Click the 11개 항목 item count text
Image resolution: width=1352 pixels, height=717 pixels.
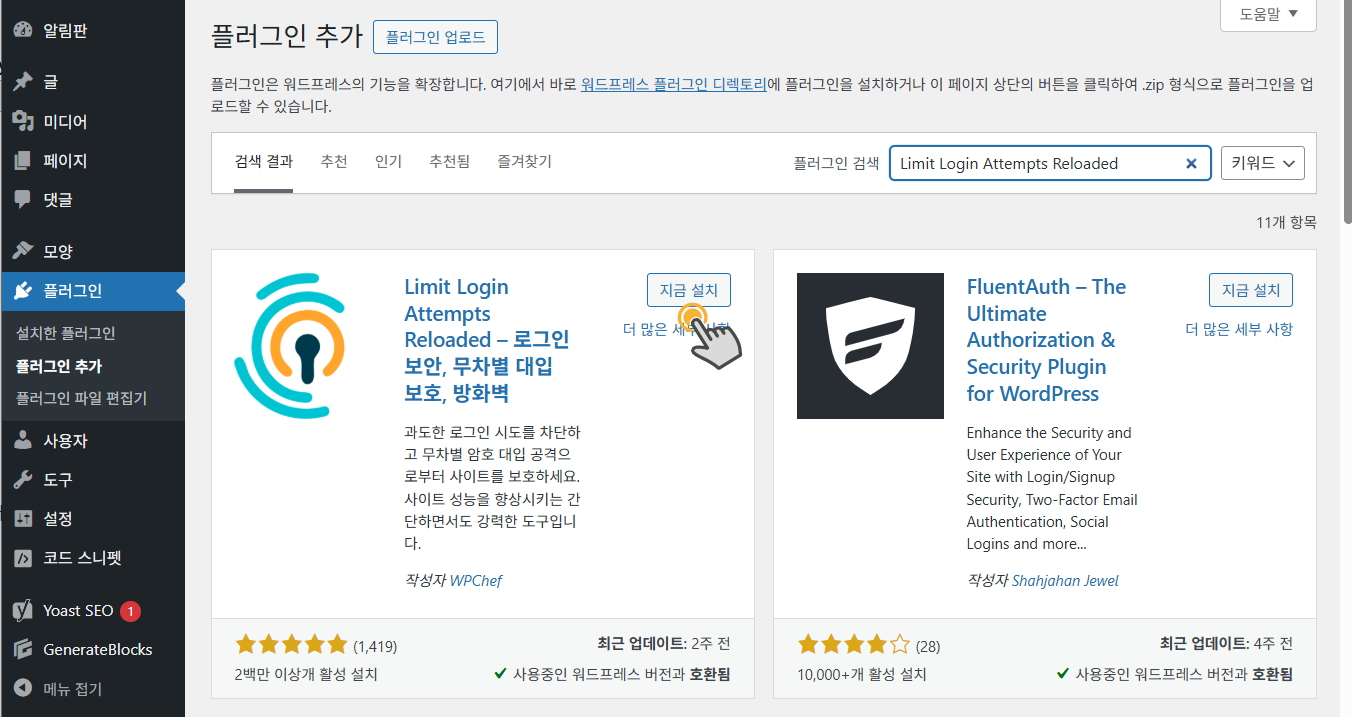pyautogui.click(x=1286, y=222)
